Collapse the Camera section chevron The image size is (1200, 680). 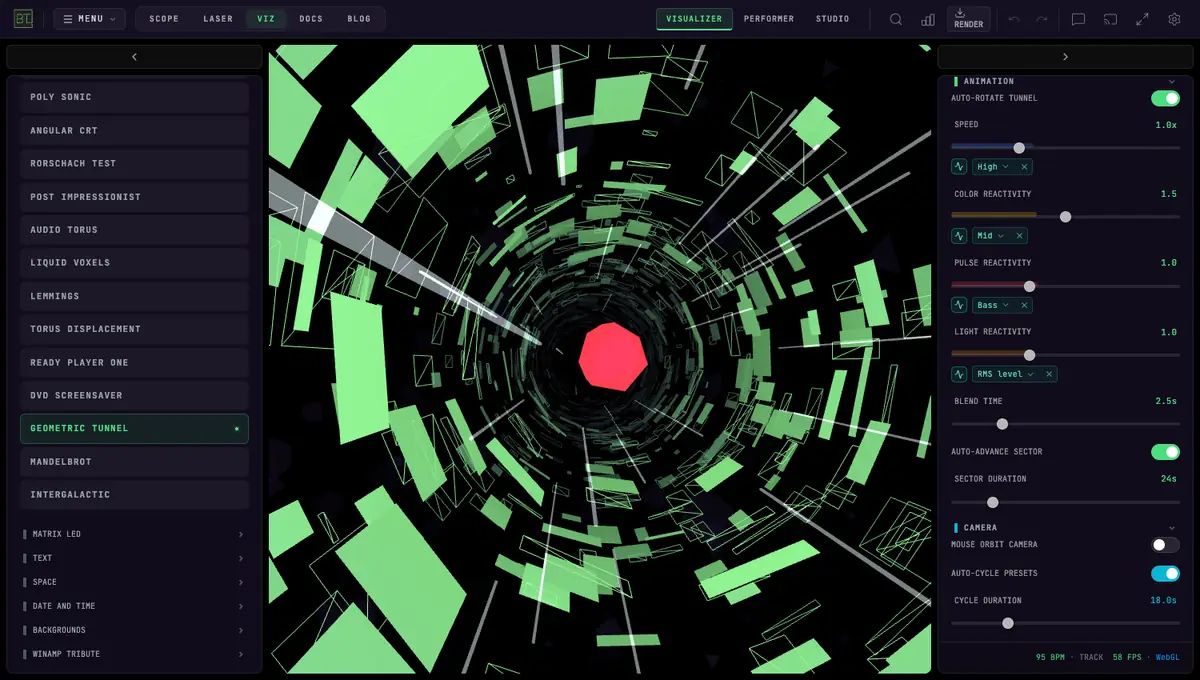(x=1172, y=527)
